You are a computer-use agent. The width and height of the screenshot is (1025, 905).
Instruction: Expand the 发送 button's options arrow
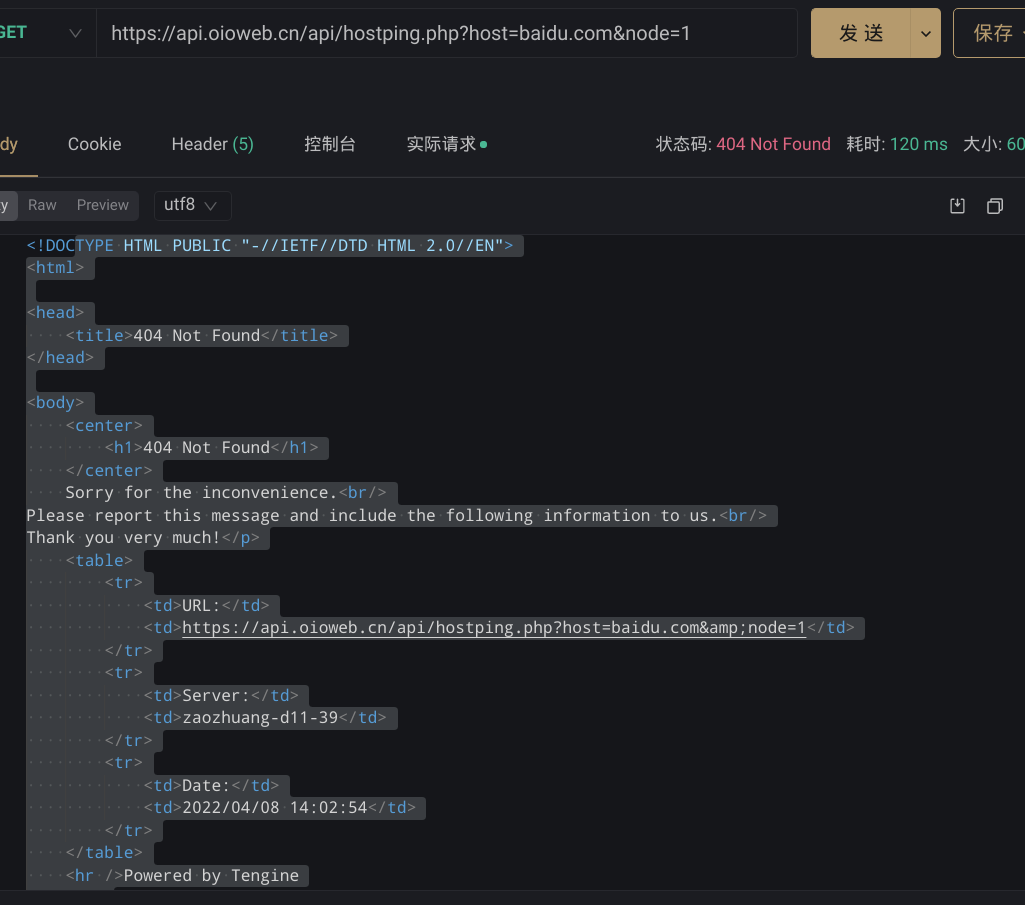pos(927,32)
